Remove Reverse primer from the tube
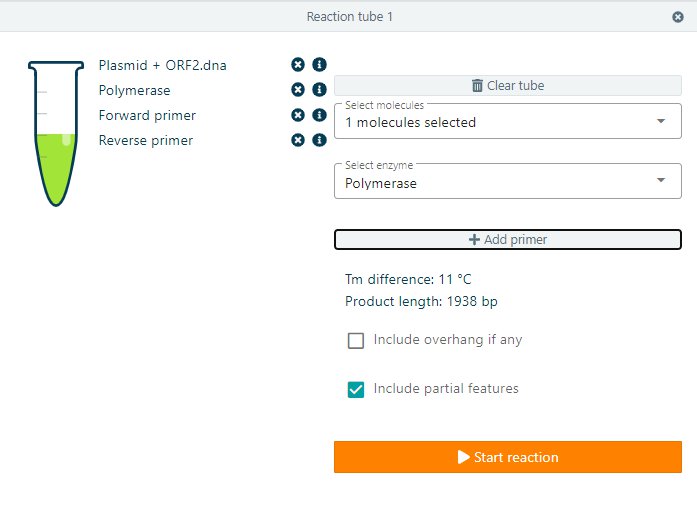Viewport: 697px width, 511px height. (x=298, y=140)
